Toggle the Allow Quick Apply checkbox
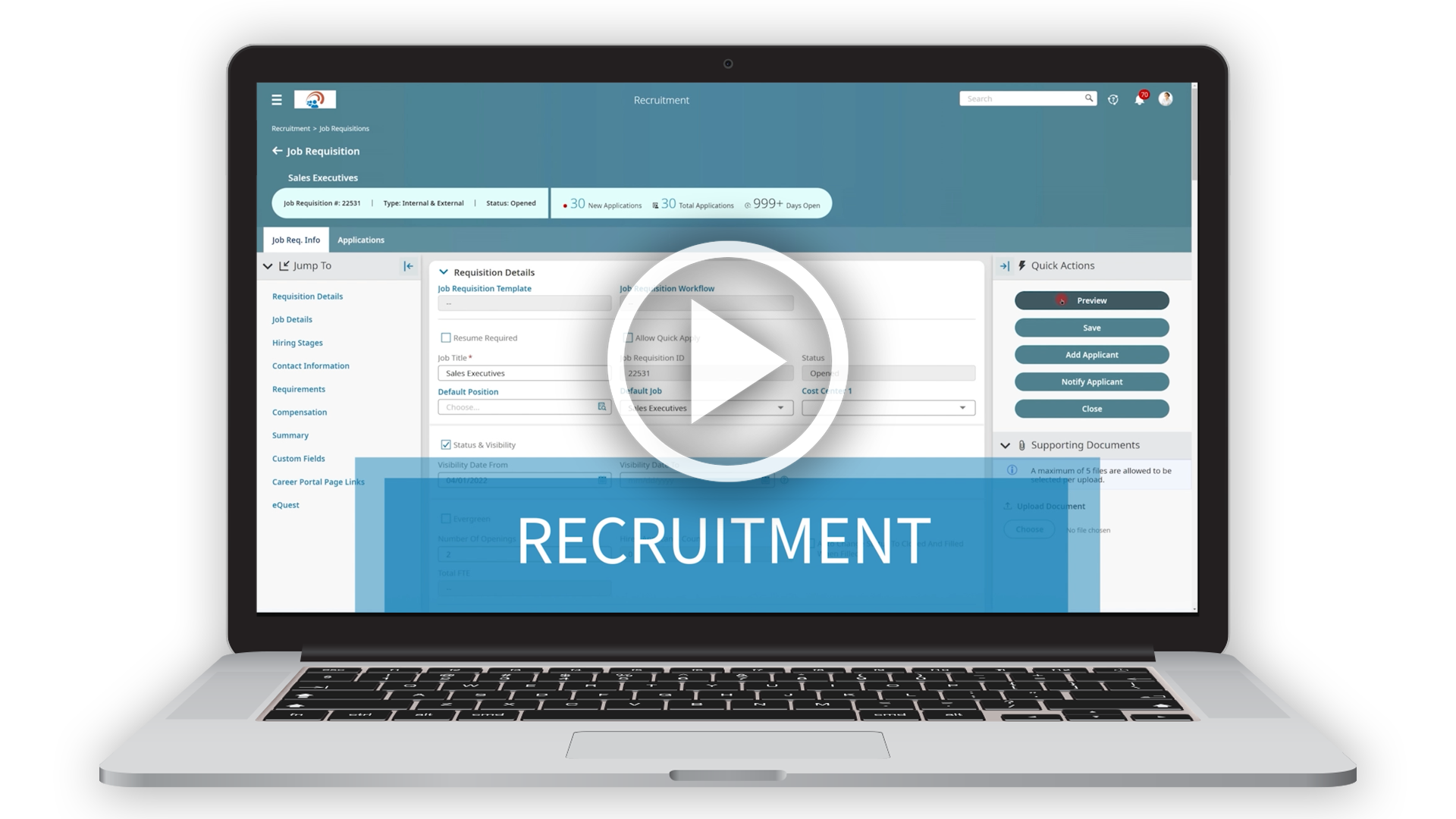The image size is (1456, 819). [625, 337]
